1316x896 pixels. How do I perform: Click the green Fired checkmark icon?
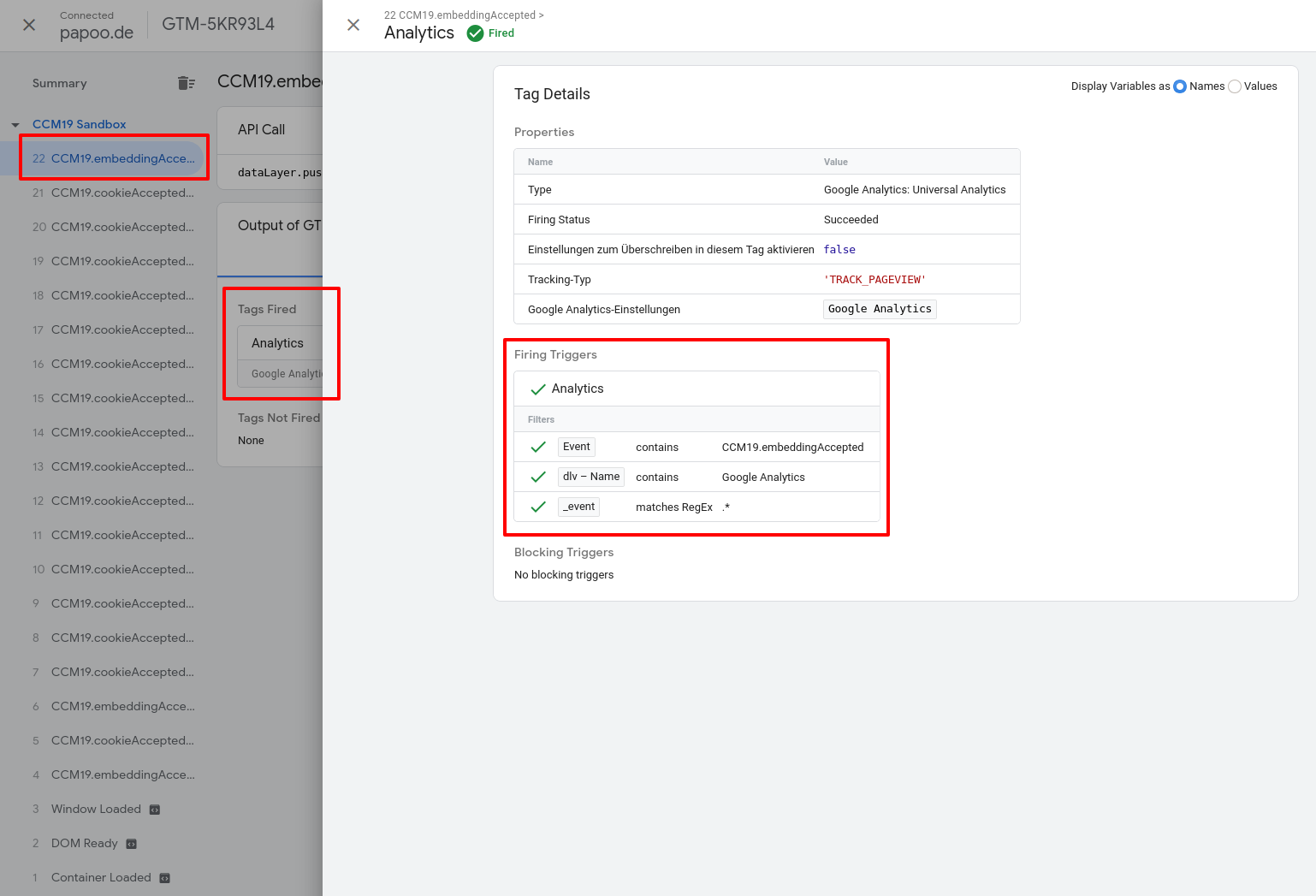pyautogui.click(x=475, y=33)
